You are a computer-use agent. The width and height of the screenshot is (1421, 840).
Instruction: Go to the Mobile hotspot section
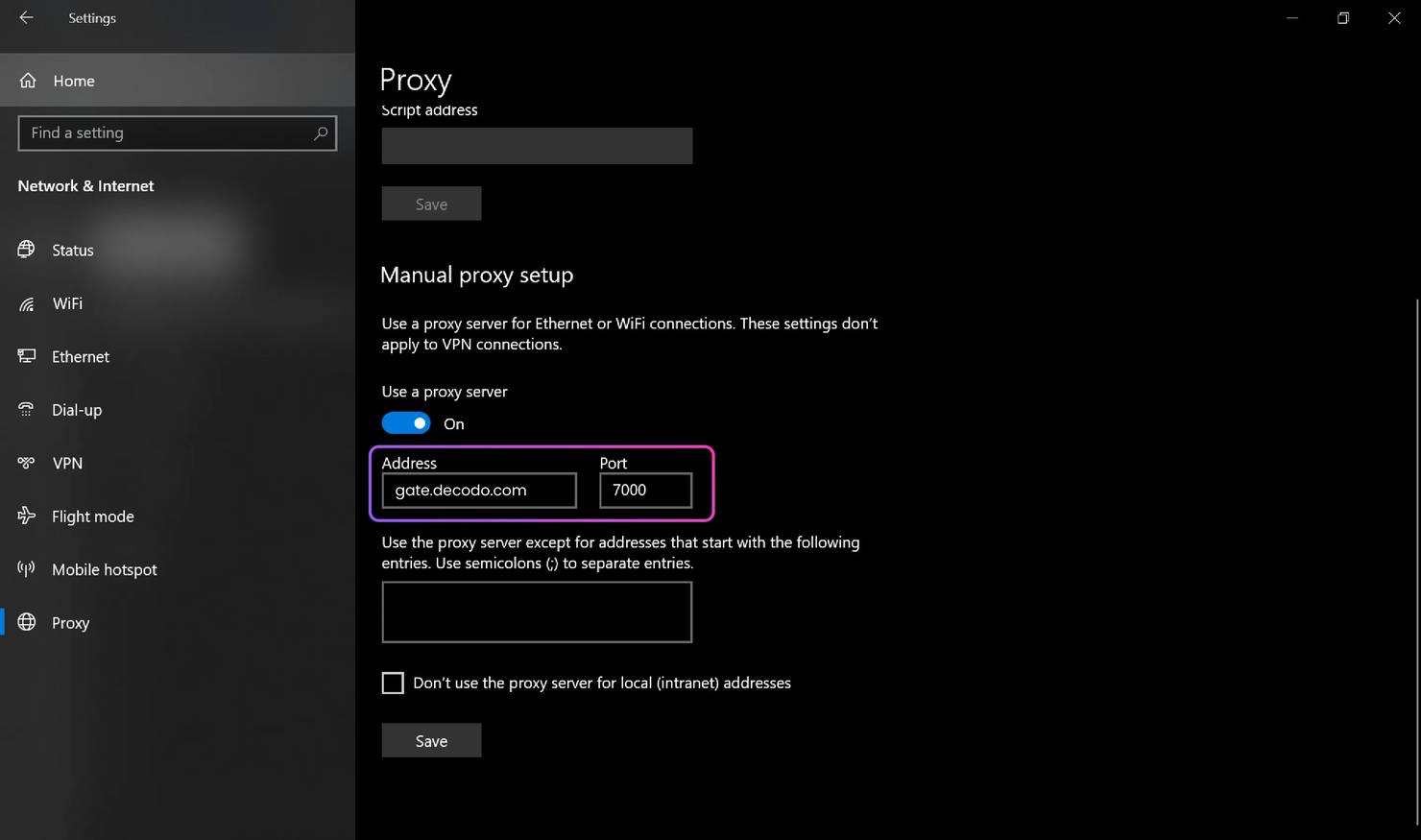tap(104, 569)
